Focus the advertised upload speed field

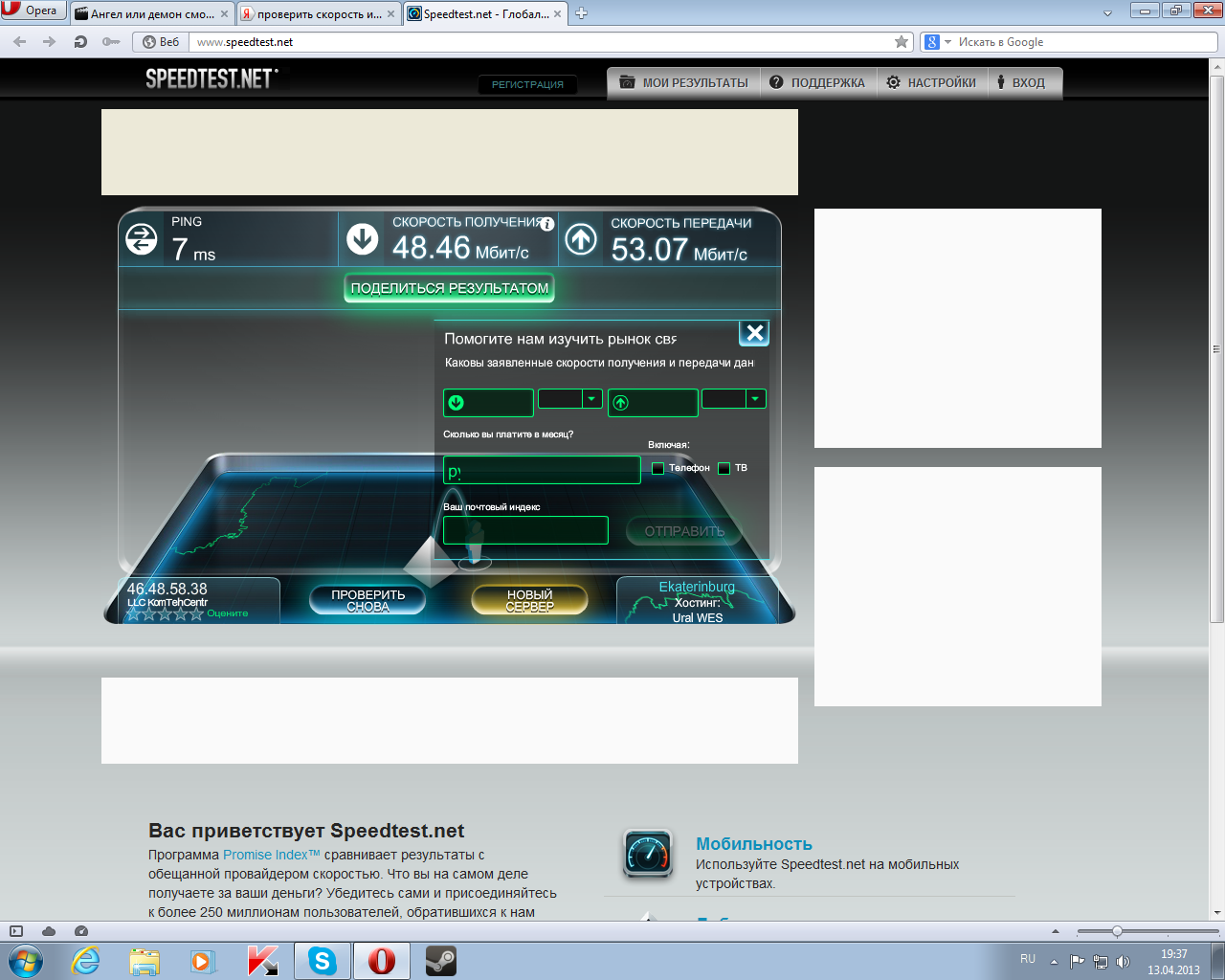(653, 403)
